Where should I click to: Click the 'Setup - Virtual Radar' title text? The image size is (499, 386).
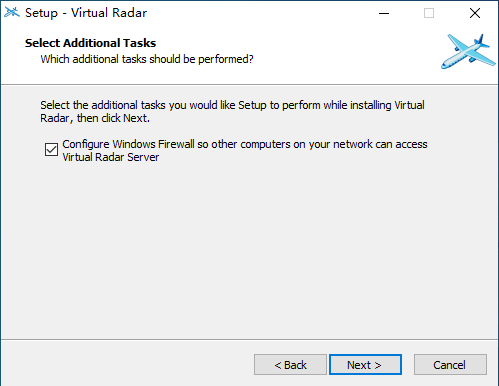86,13
